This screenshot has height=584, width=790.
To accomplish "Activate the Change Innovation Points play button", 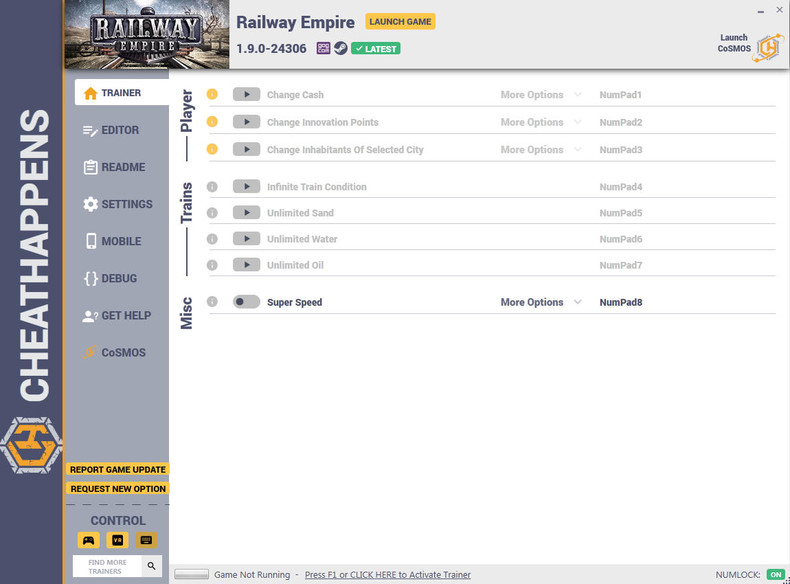I will (x=246, y=121).
